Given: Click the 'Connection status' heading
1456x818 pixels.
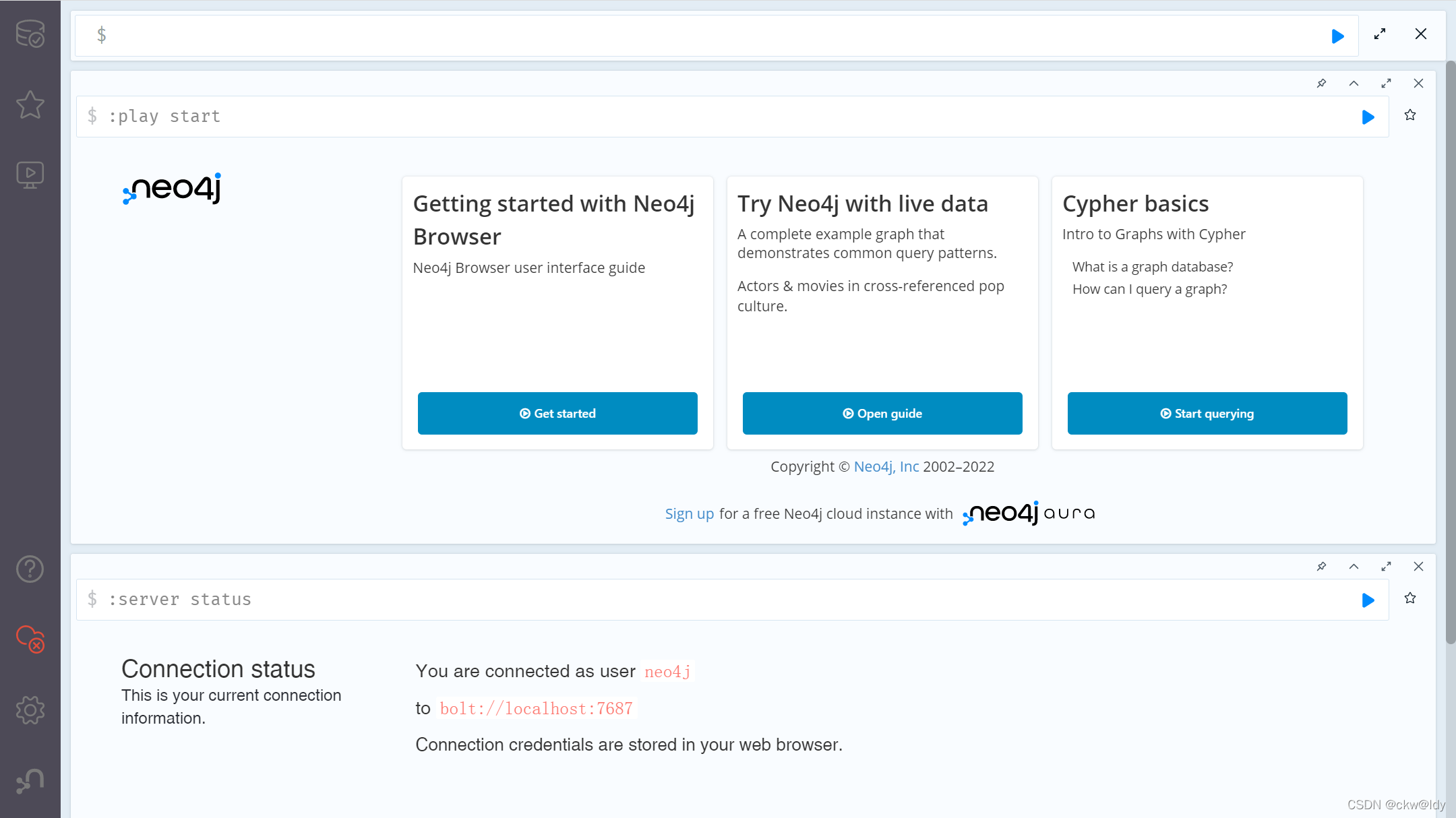Looking at the screenshot, I should (218, 668).
